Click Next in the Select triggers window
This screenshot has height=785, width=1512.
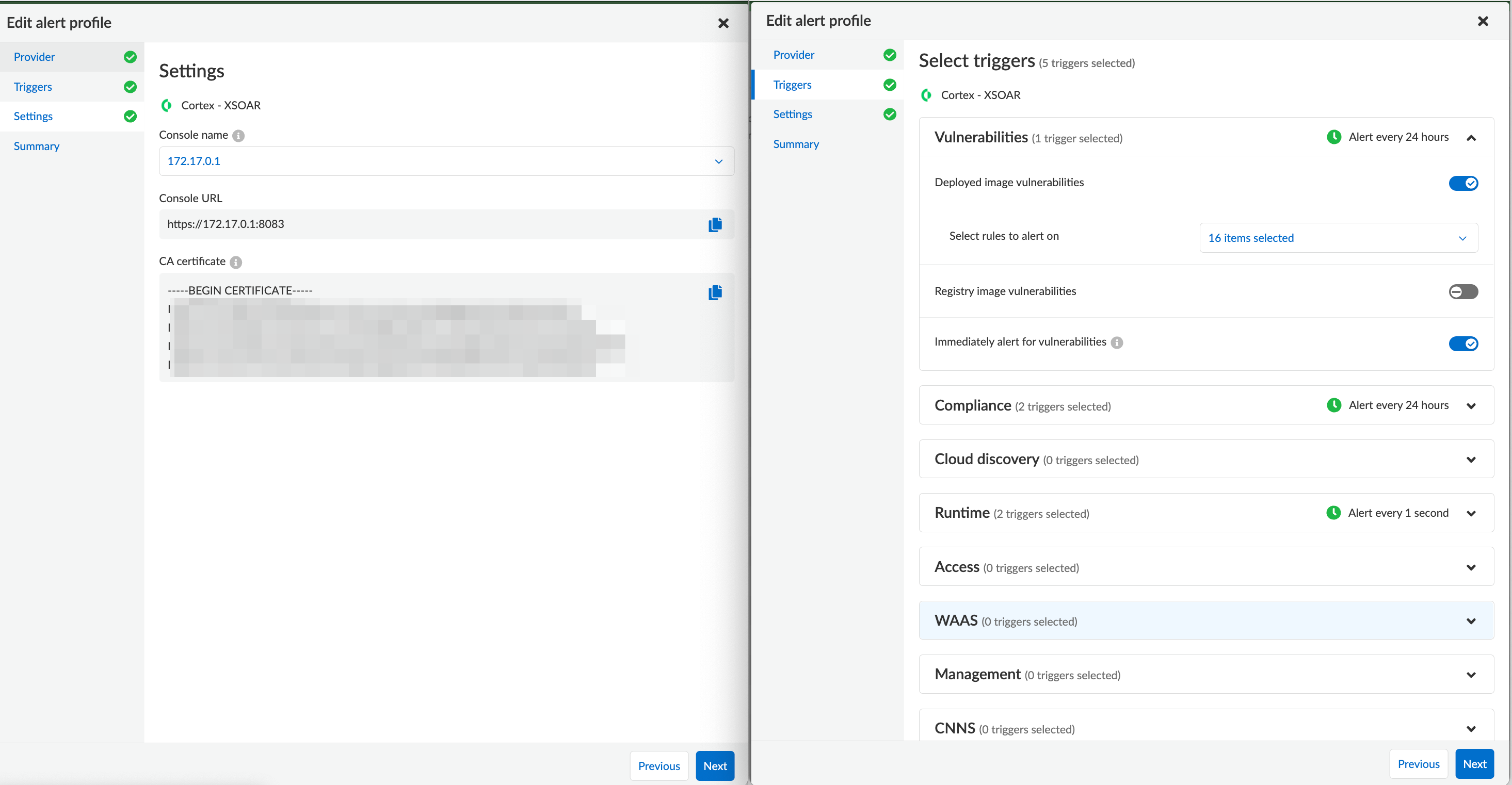tap(1474, 764)
